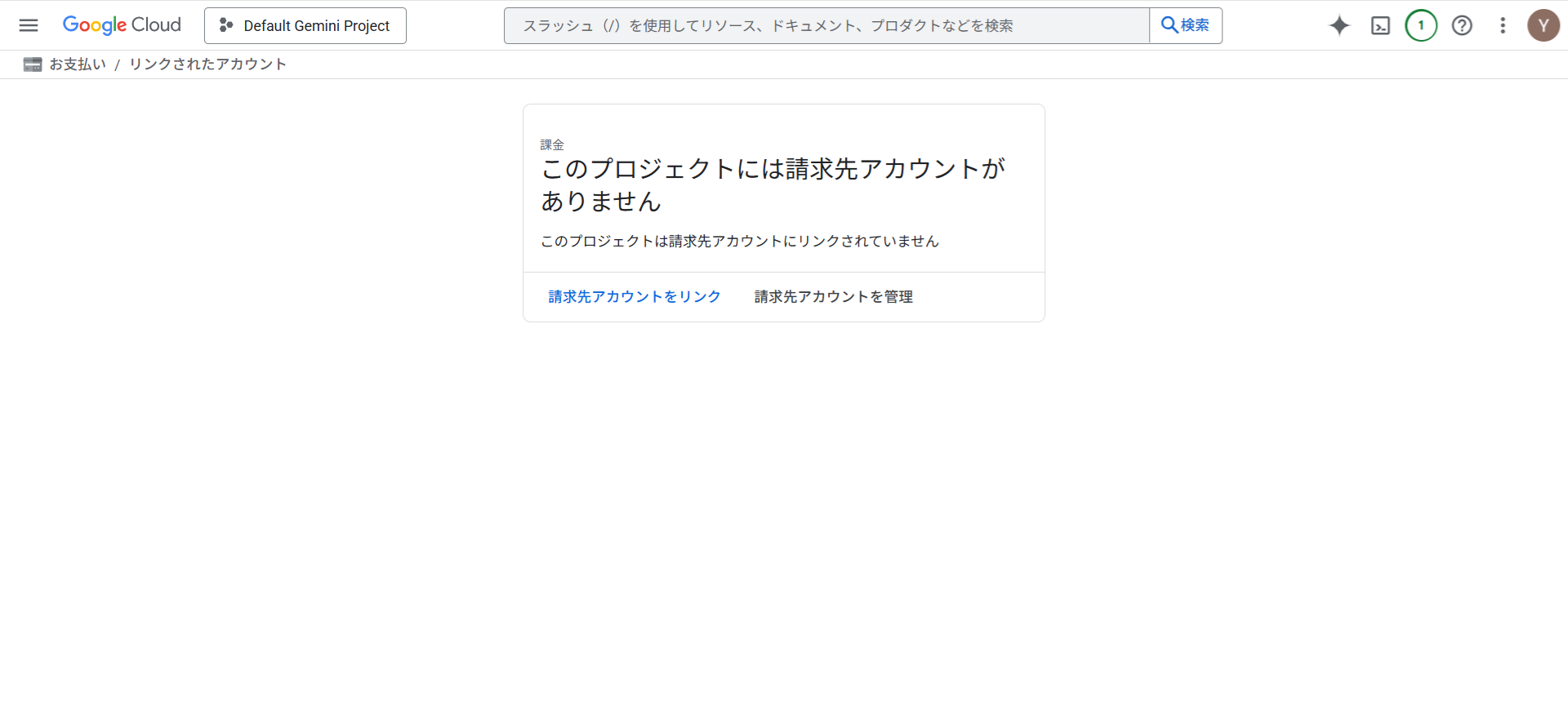Open the account avatar Y menu
Screen dimensions: 1568x710
[x=1543, y=26]
